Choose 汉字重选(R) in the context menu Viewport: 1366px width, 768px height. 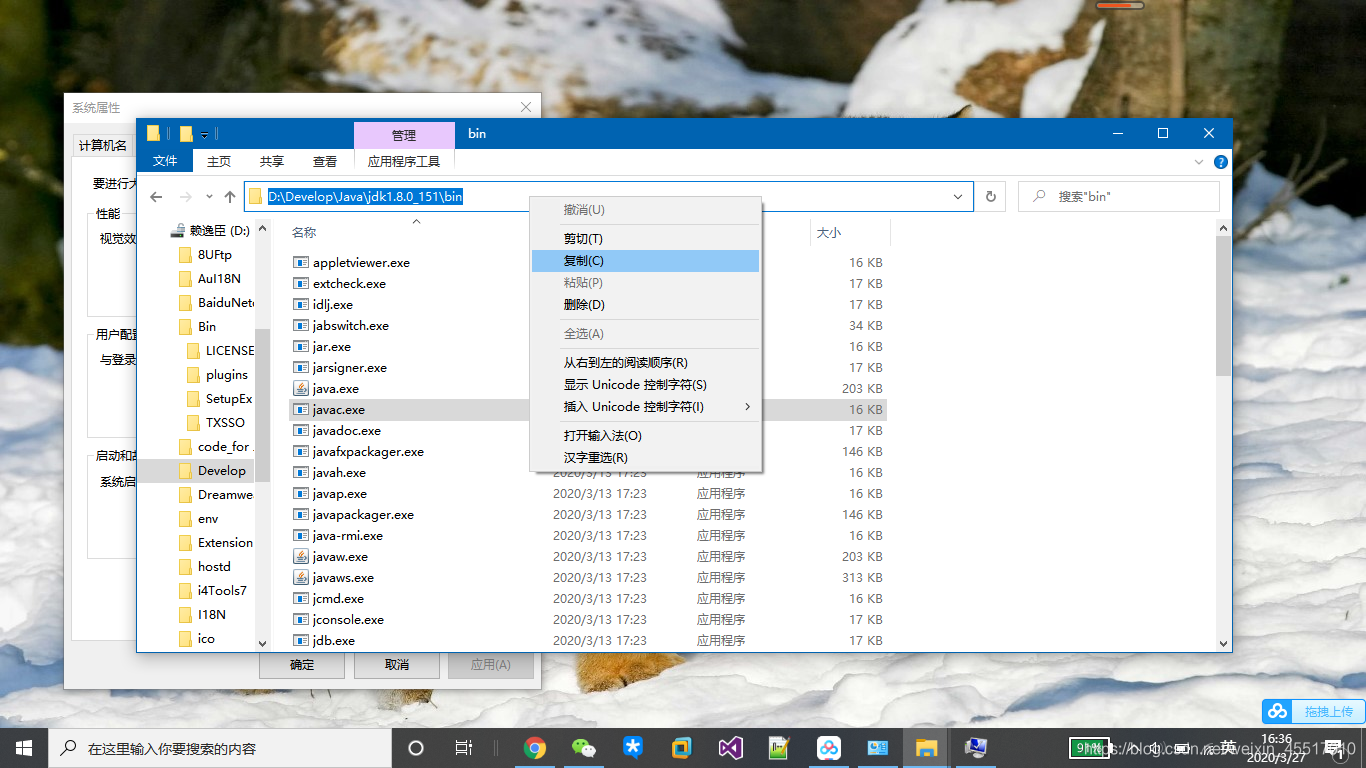tap(645, 458)
